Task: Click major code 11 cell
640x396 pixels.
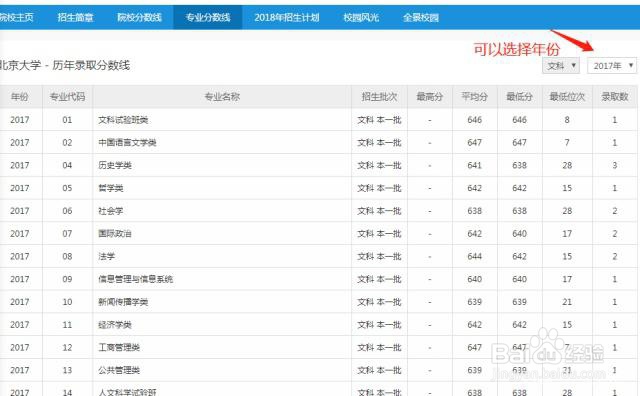Action: point(67,325)
